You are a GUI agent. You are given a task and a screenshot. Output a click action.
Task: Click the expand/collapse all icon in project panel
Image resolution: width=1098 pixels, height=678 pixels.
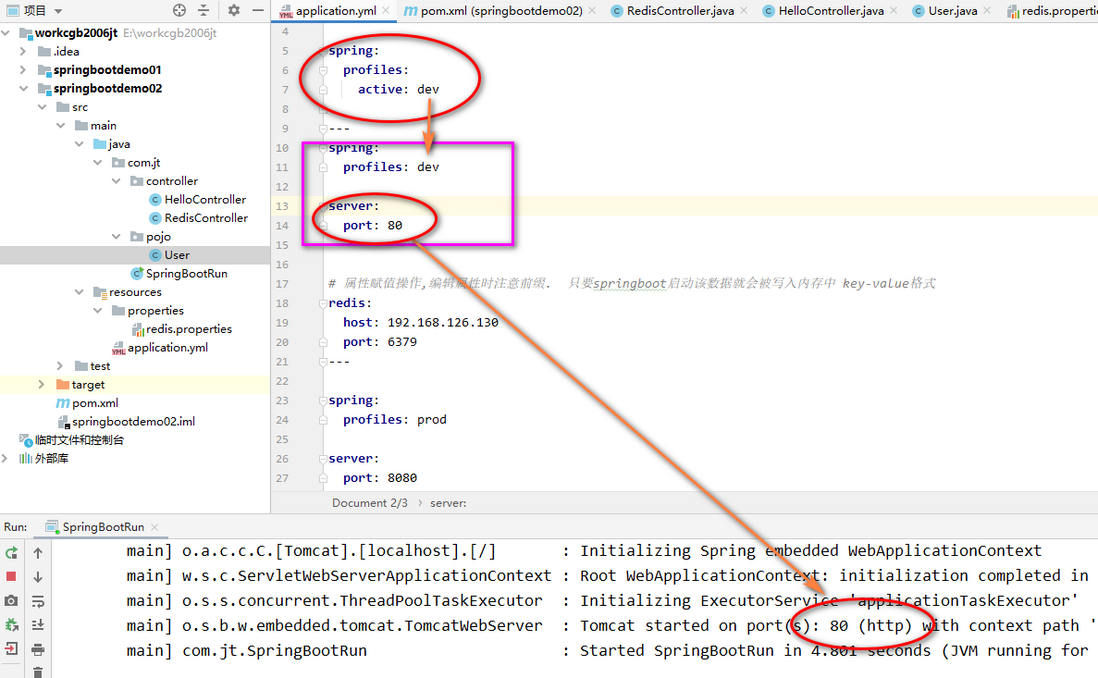[x=203, y=10]
